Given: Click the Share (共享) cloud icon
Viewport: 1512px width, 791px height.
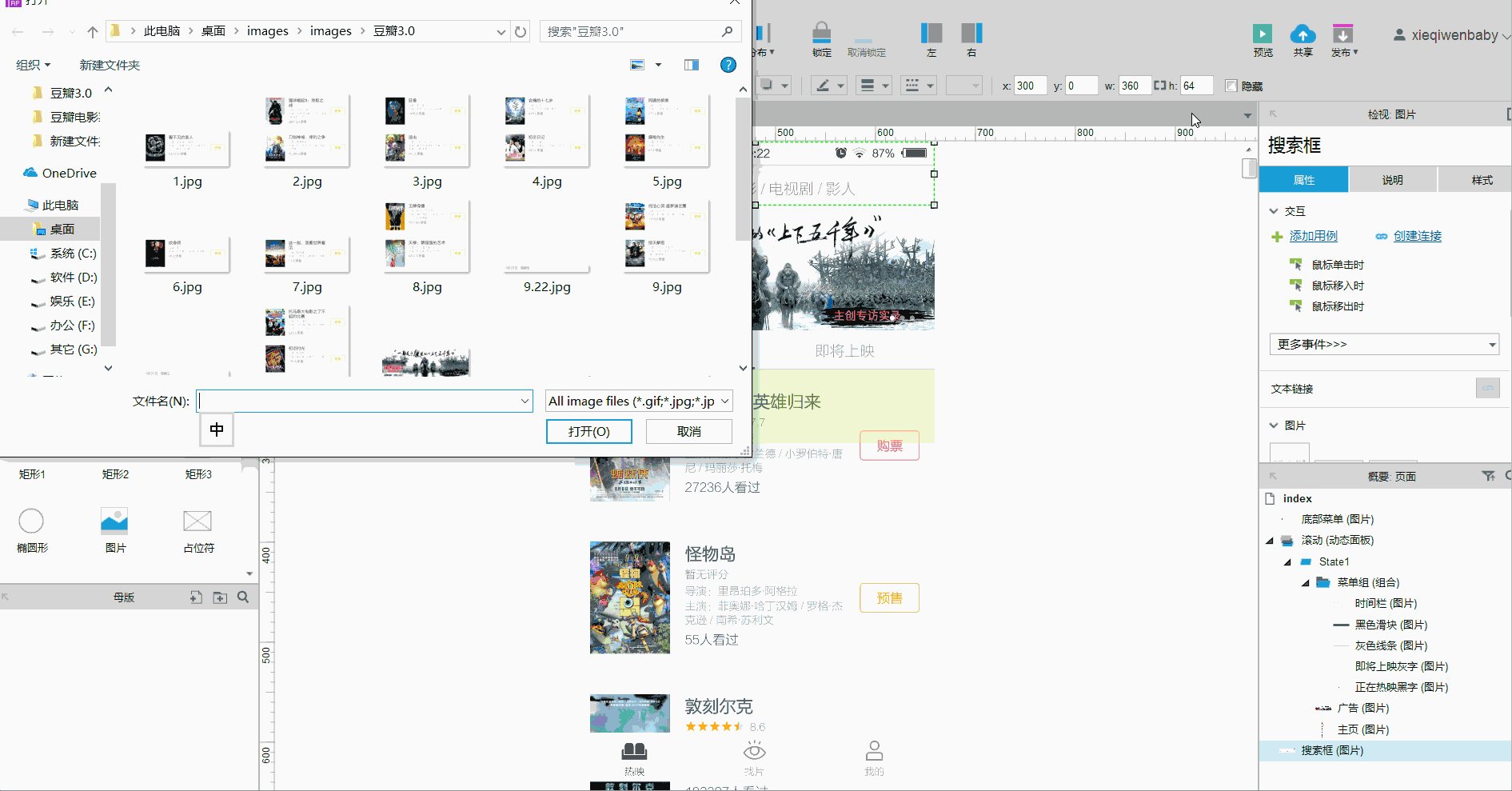Looking at the screenshot, I should point(1303,34).
